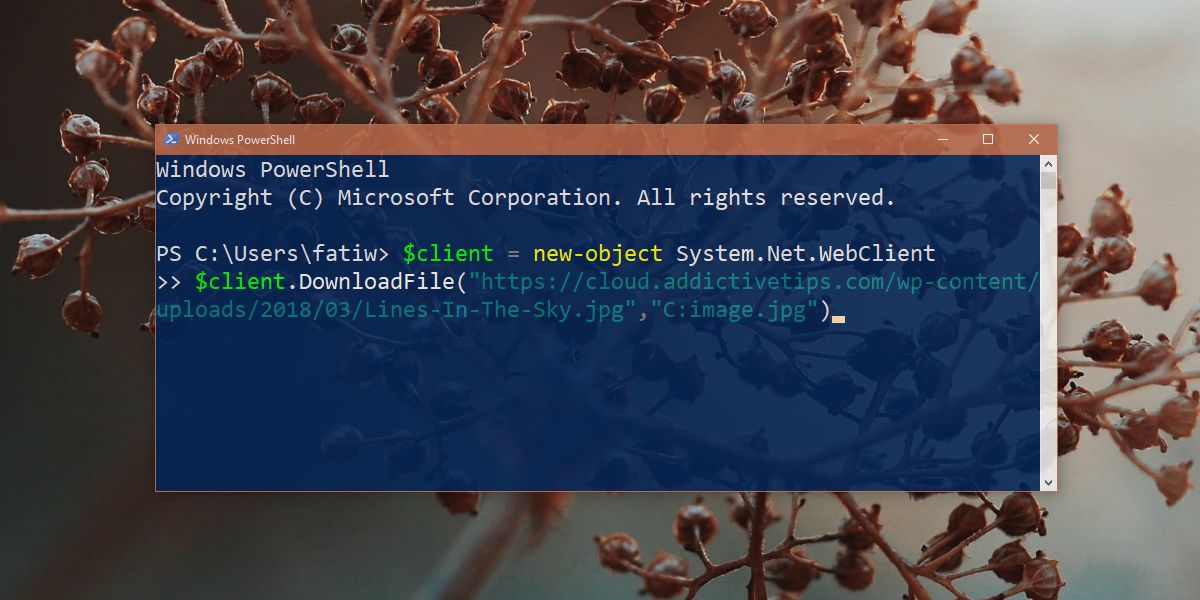Click the "Copyright (C) Microsoft Corporation" line
The width and height of the screenshot is (1200, 600).
pyautogui.click(x=526, y=198)
